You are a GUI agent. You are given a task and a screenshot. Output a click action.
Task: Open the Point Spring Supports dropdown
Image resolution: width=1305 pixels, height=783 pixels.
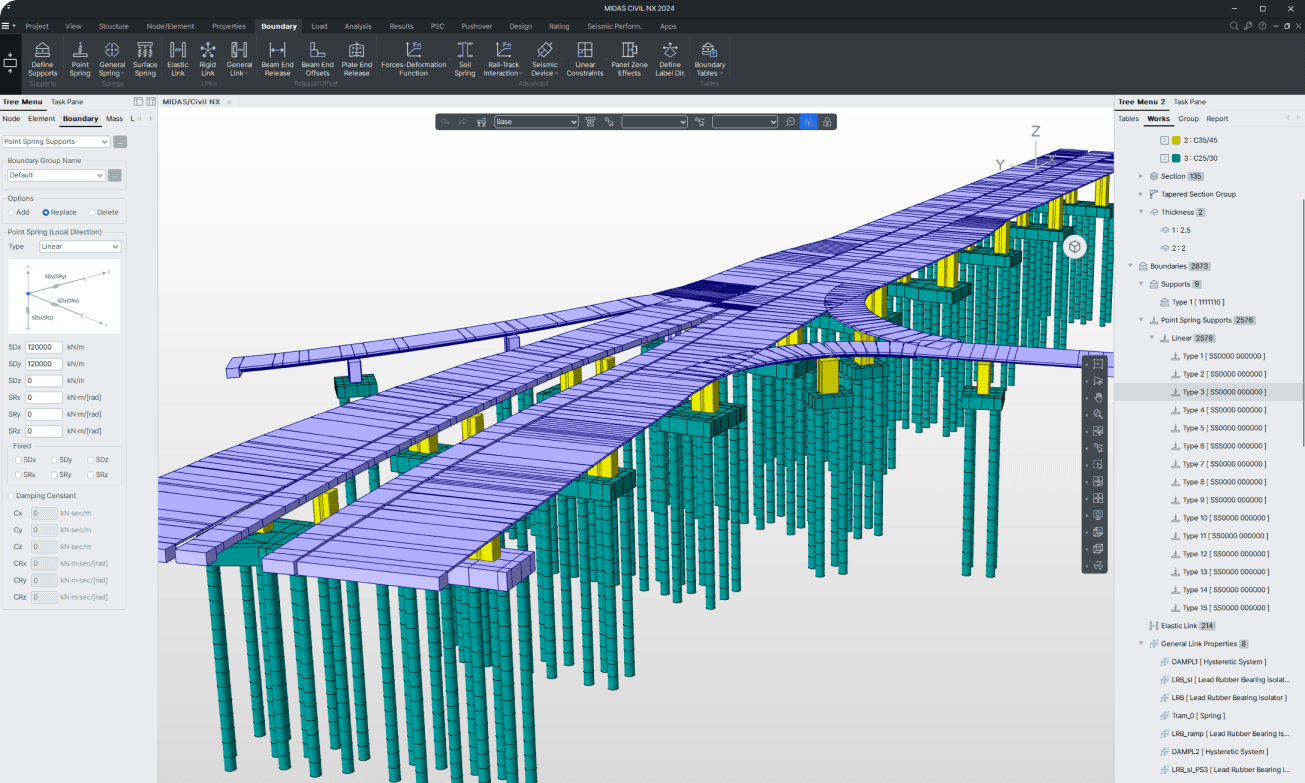pos(56,142)
